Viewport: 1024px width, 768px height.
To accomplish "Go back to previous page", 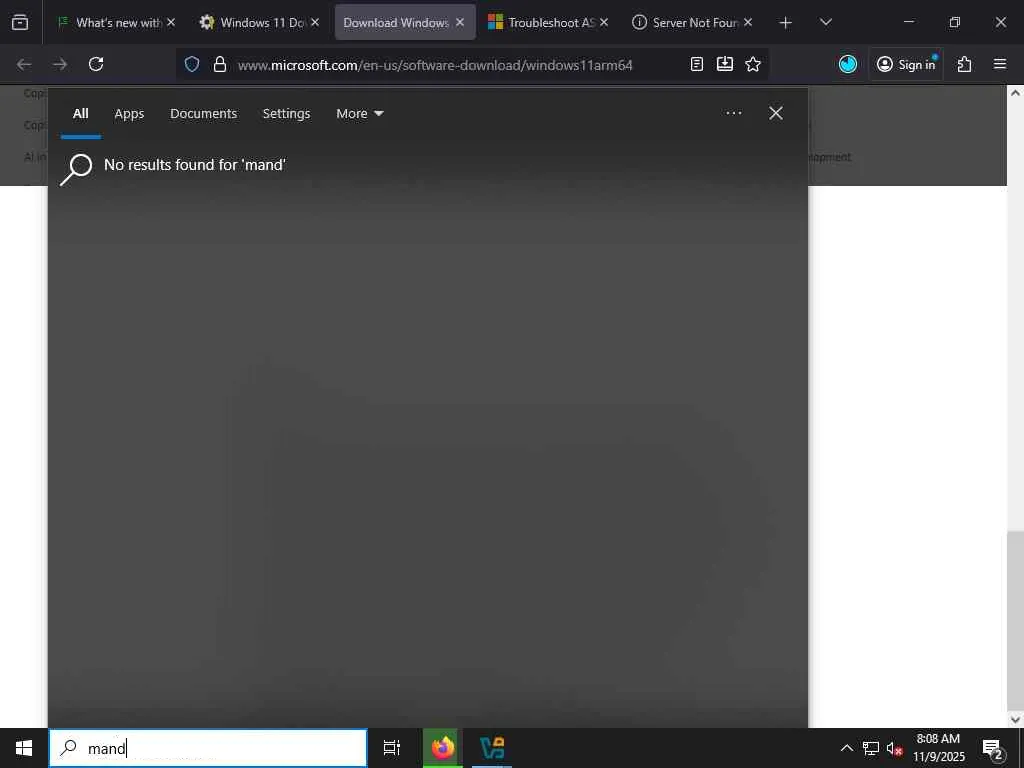I will click(x=24, y=64).
